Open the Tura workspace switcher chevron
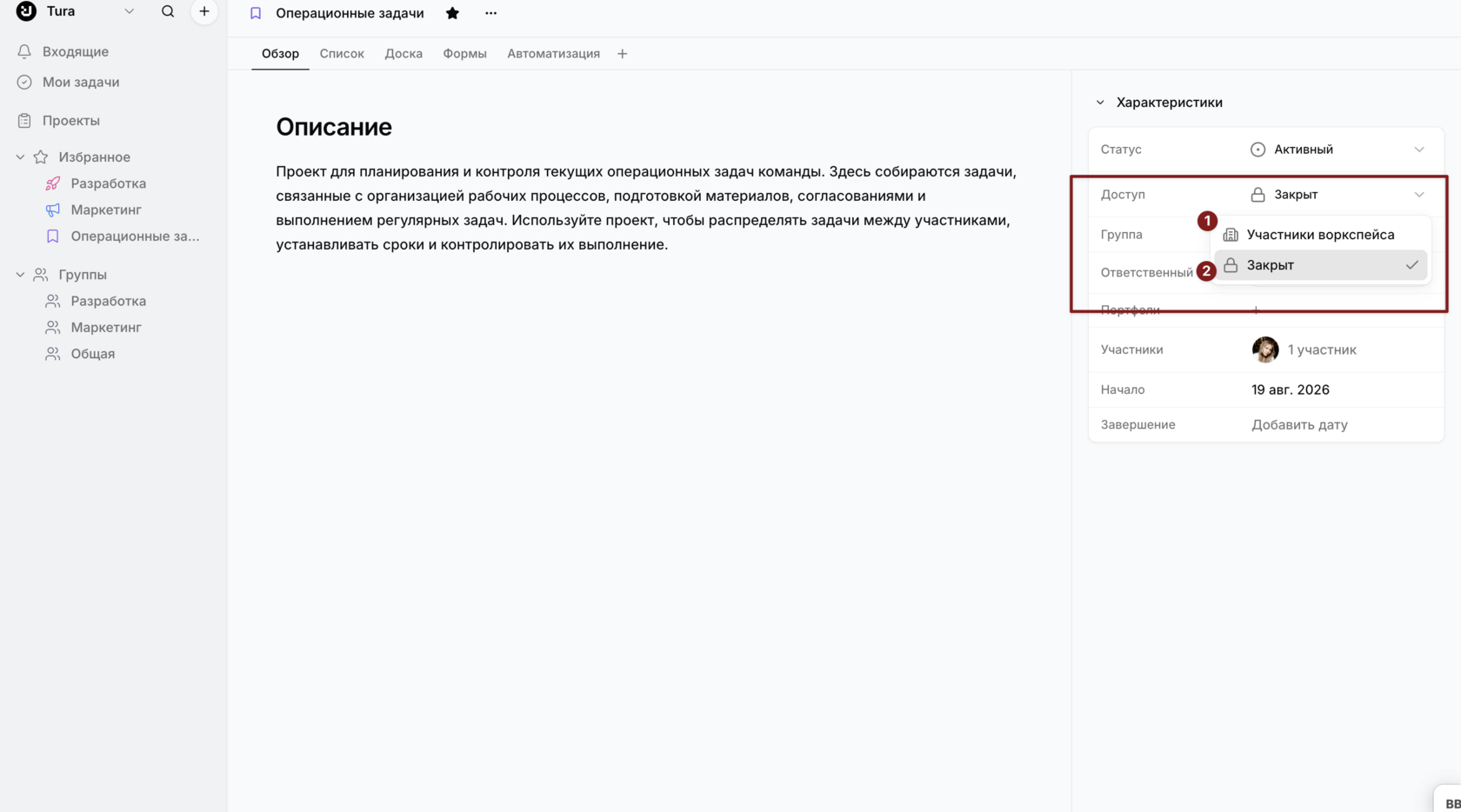The width and height of the screenshot is (1461, 812). [x=129, y=11]
